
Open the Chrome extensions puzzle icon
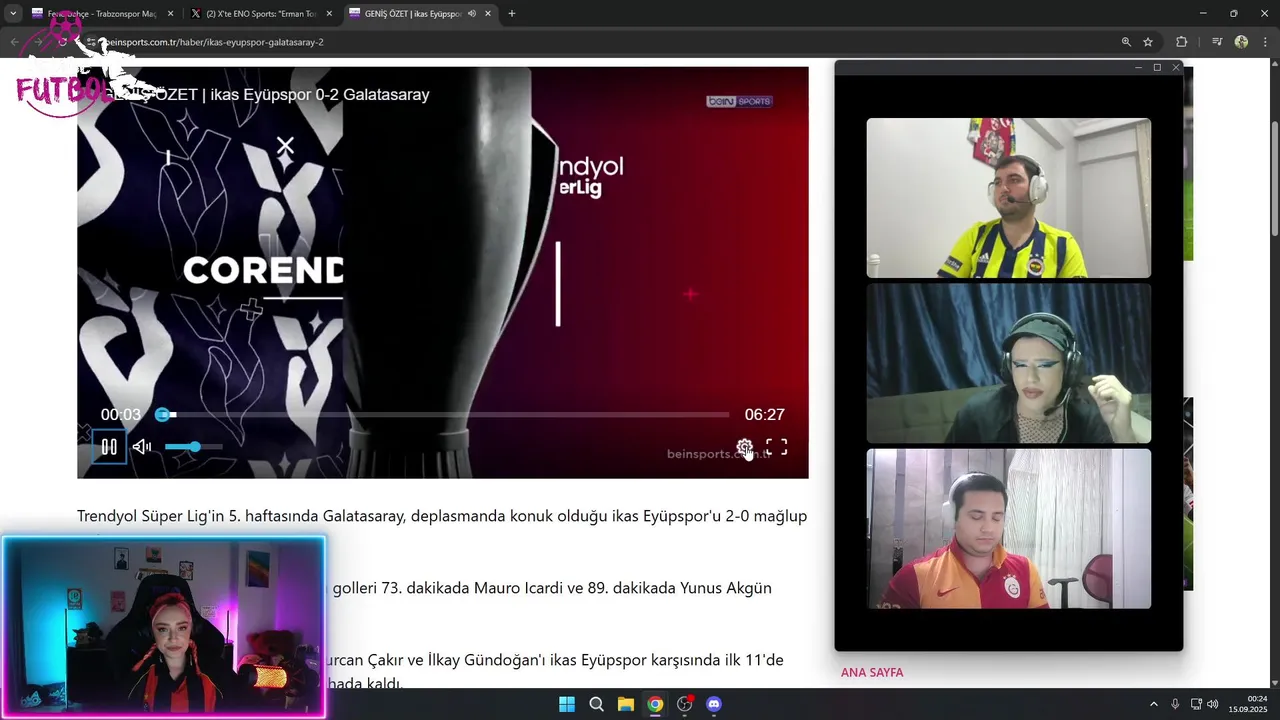[1182, 42]
